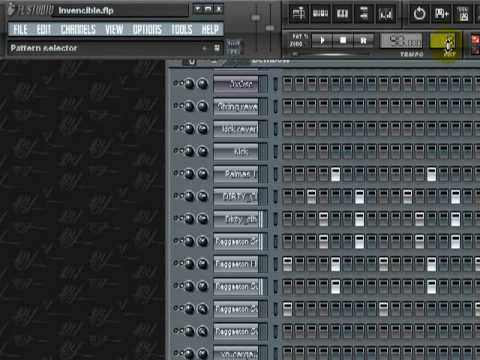
Task: Click the small grid icon in the hint bar
Action: [217, 48]
